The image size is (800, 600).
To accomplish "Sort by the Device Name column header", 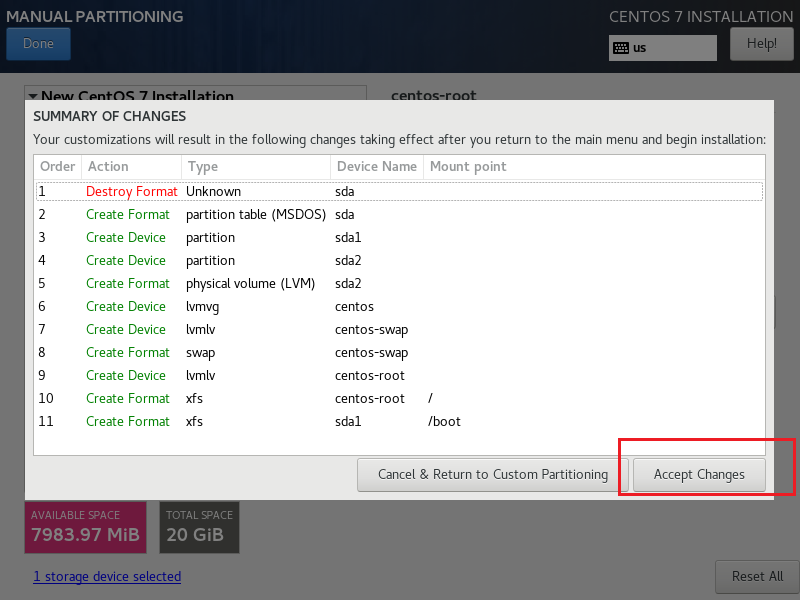I will click(377, 166).
